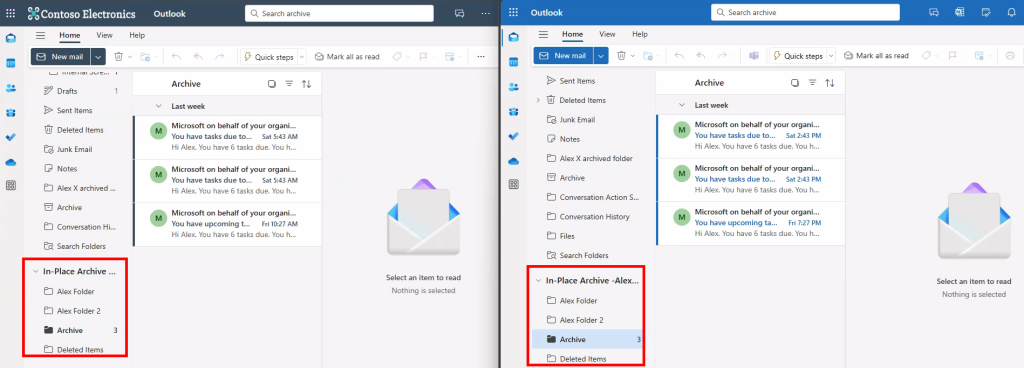This screenshot has width=1024, height=368.
Task: Click the Print icon in the blue Outlook toolbar
Action: [x=1010, y=55]
